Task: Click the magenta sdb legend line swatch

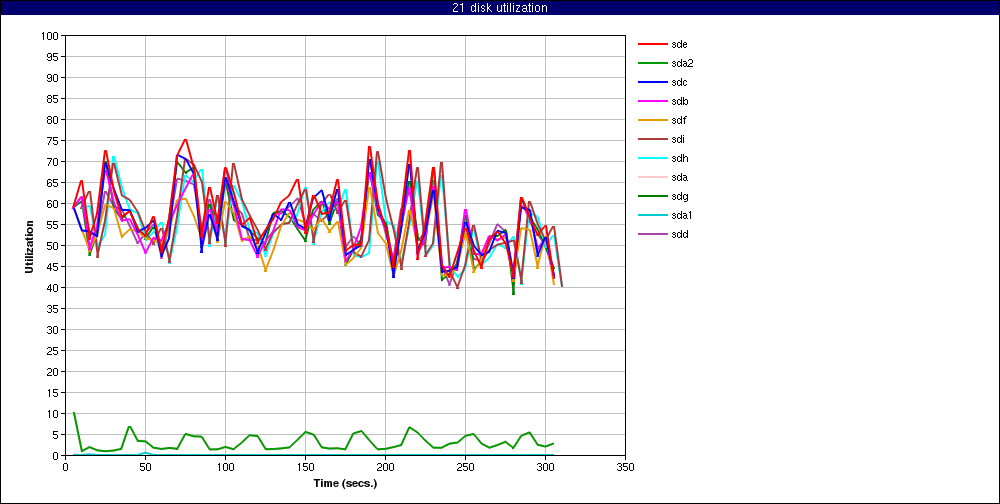Action: [x=651, y=102]
